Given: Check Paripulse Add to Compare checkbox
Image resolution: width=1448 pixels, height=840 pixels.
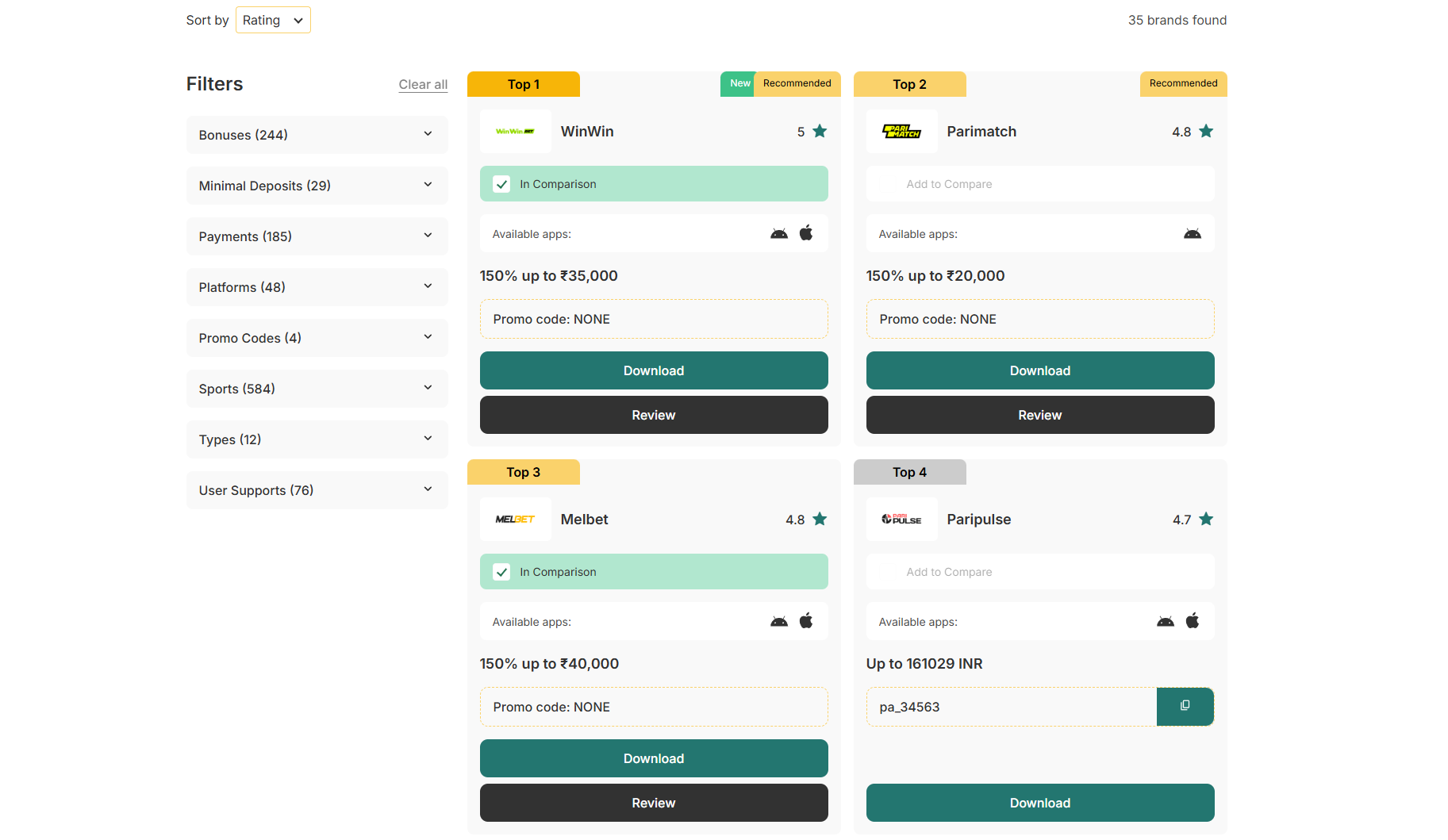Looking at the screenshot, I should (x=888, y=572).
